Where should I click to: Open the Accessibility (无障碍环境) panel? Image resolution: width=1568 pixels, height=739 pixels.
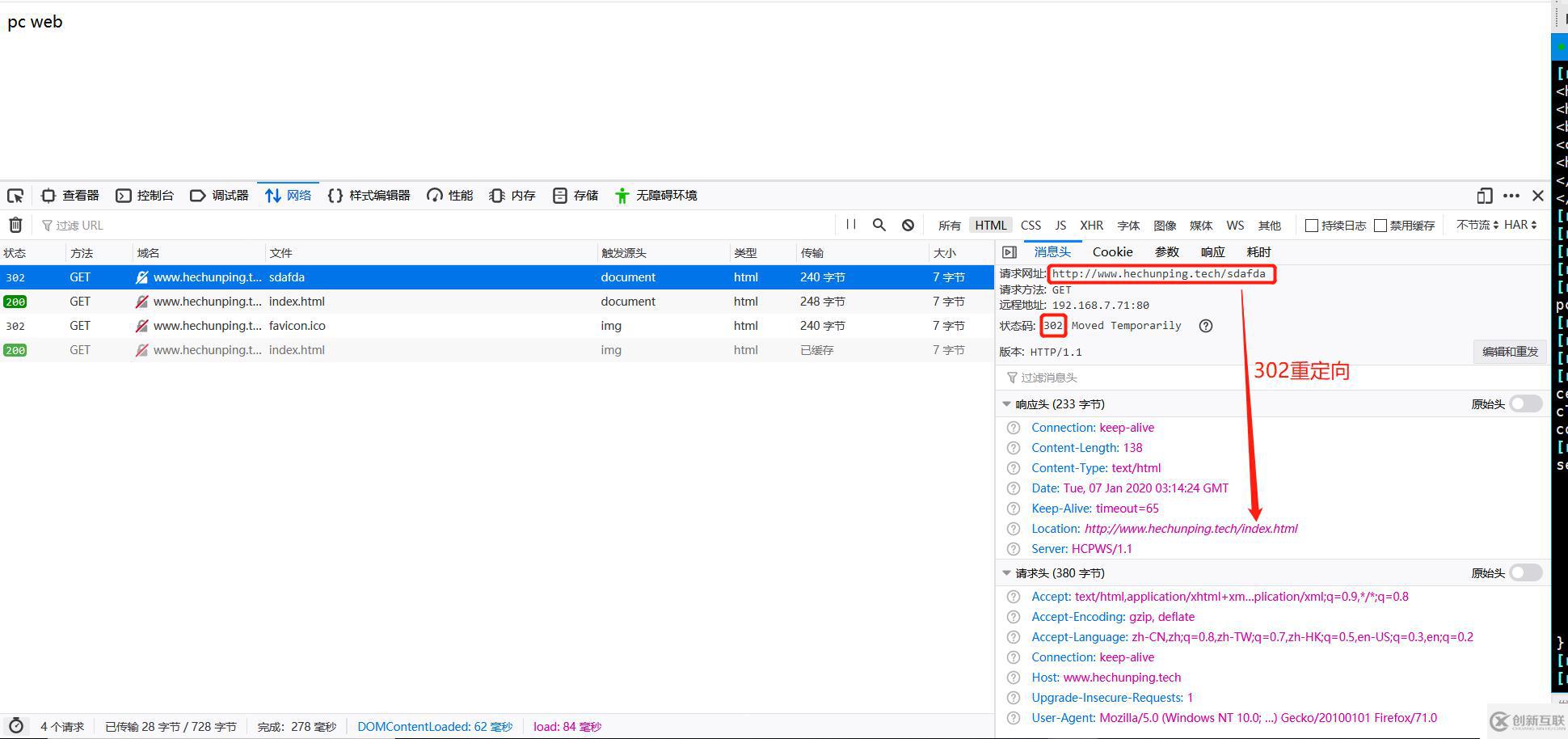[x=655, y=196]
